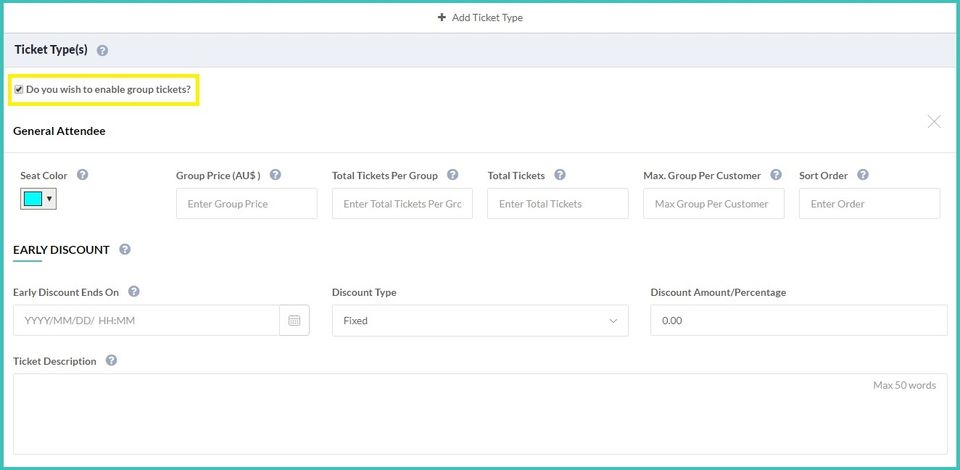The image size is (960, 470).
Task: Open Total Tickets Per Group help tooltip
Action: coord(452,175)
